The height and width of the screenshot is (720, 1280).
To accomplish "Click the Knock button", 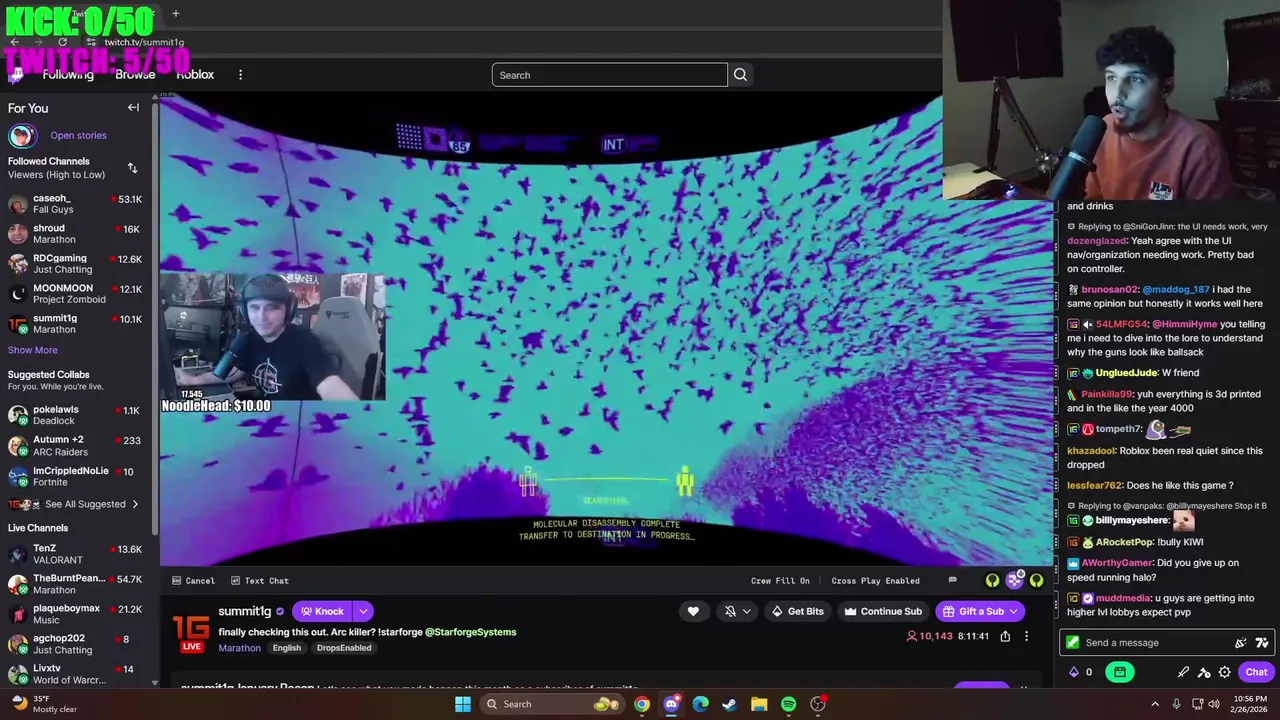I will 322,611.
